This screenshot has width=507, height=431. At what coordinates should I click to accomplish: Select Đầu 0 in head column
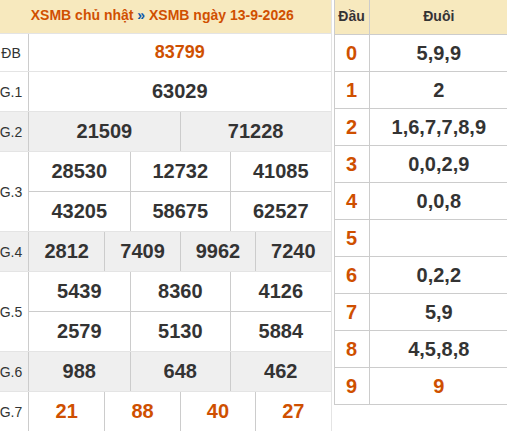tap(351, 53)
